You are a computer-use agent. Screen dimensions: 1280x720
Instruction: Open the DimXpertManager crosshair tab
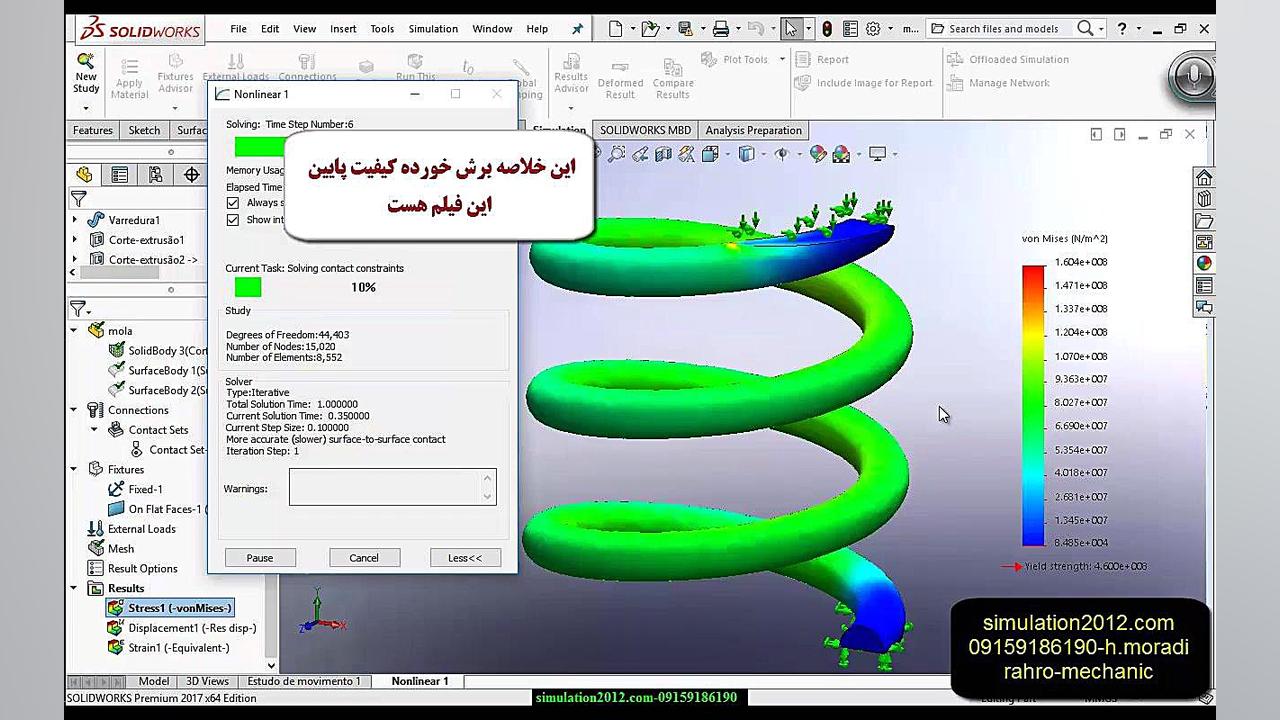click(192, 175)
